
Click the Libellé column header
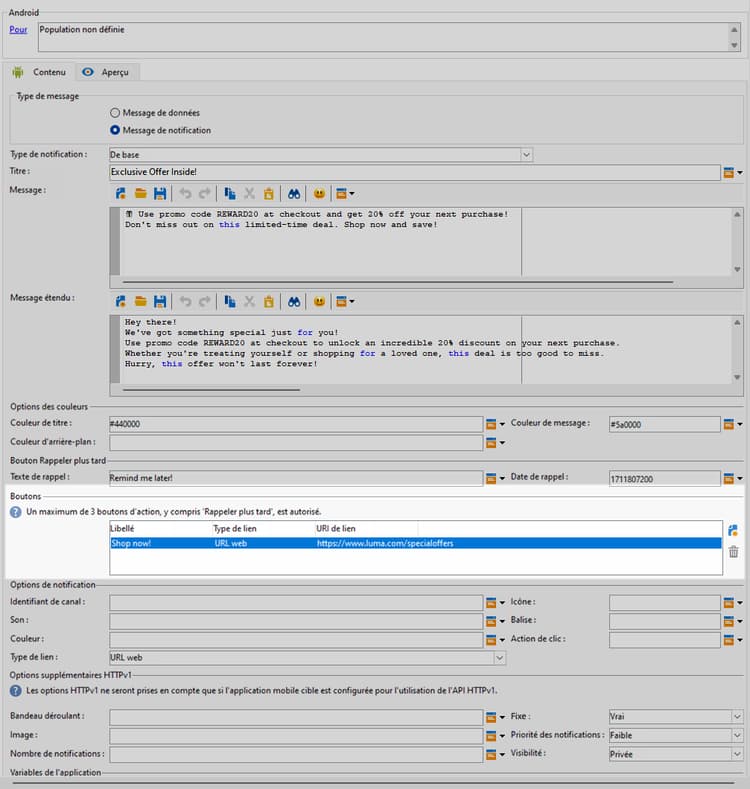click(x=160, y=528)
